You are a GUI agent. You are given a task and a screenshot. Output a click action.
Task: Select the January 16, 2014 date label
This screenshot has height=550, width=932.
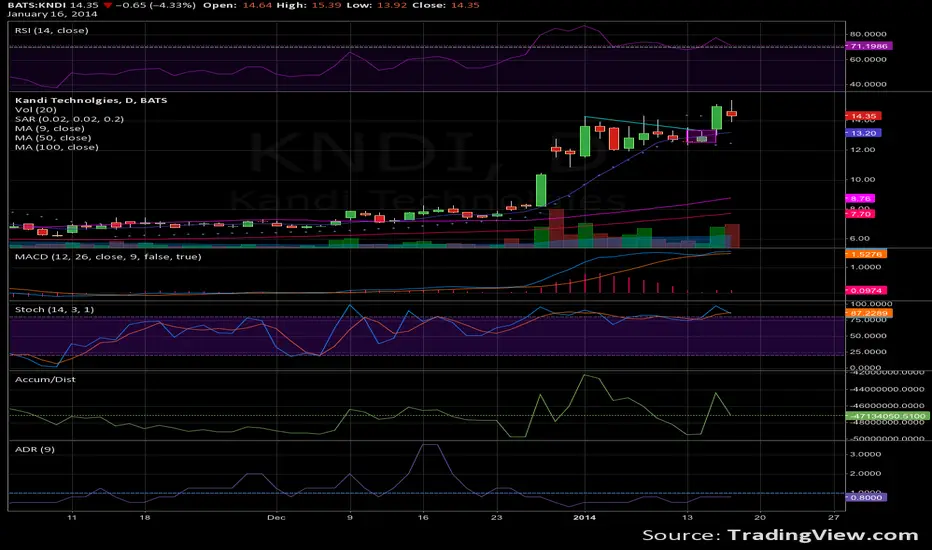pos(52,14)
